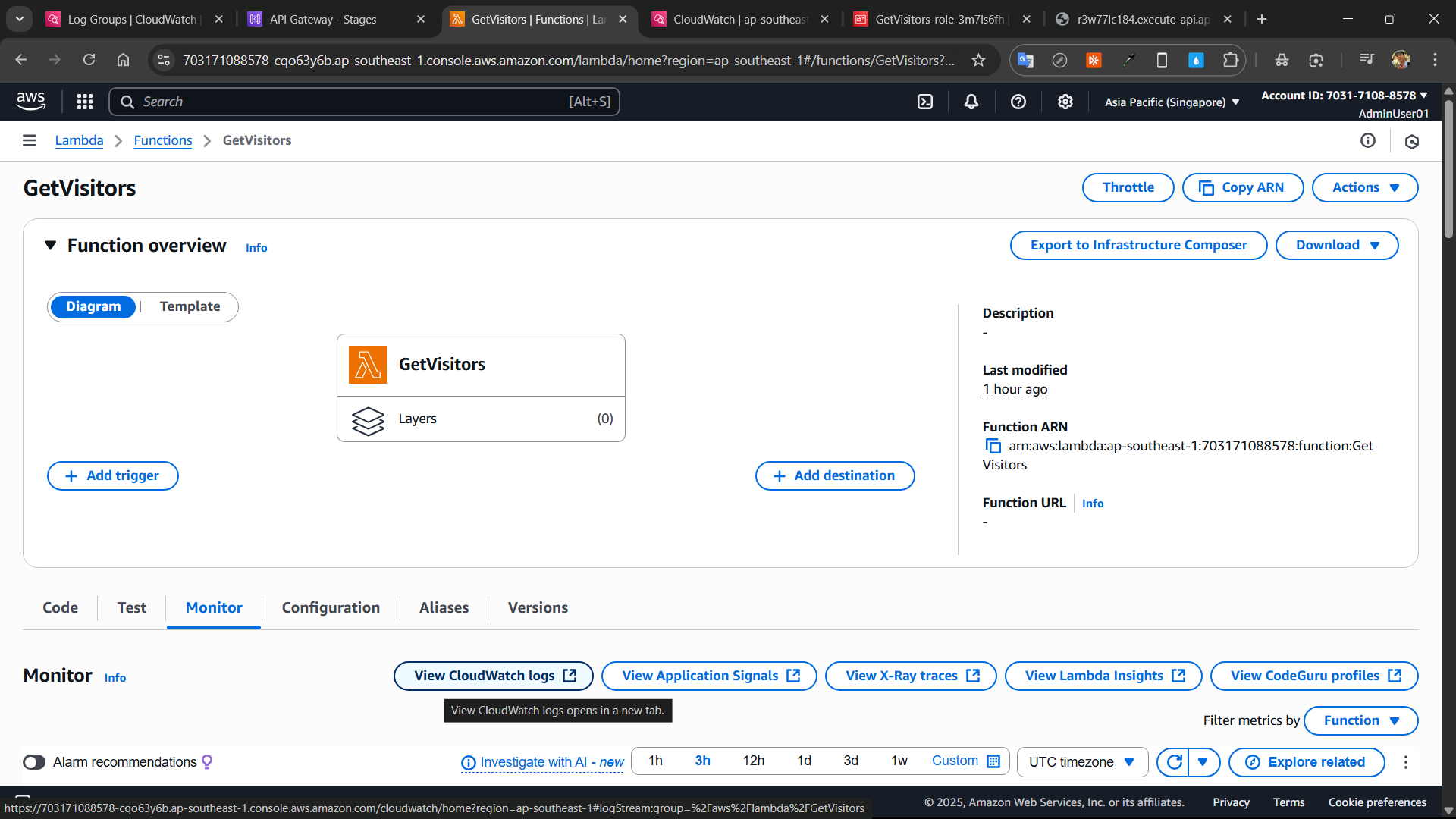Switch to the Aliases tab

coord(444,607)
